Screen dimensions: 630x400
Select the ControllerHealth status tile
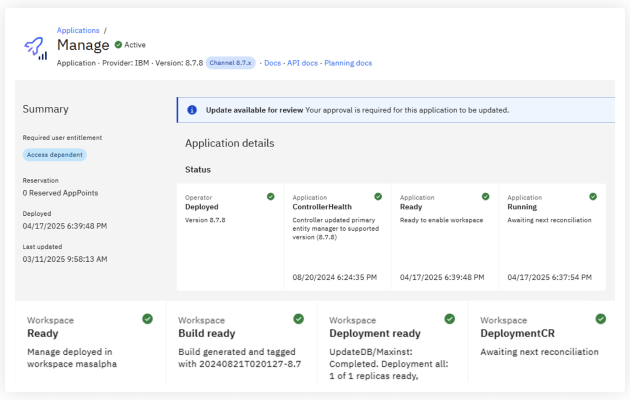tap(337, 235)
